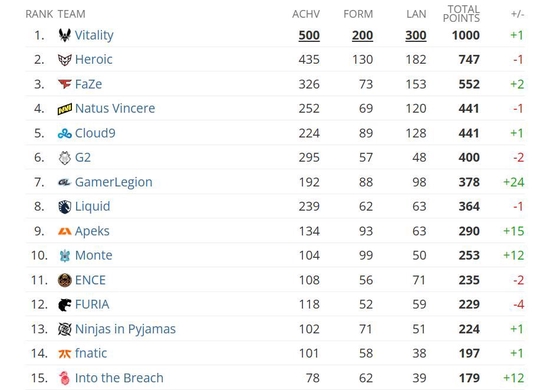Click the FaZe team logo icon
This screenshot has width=550, height=390.
[65, 84]
